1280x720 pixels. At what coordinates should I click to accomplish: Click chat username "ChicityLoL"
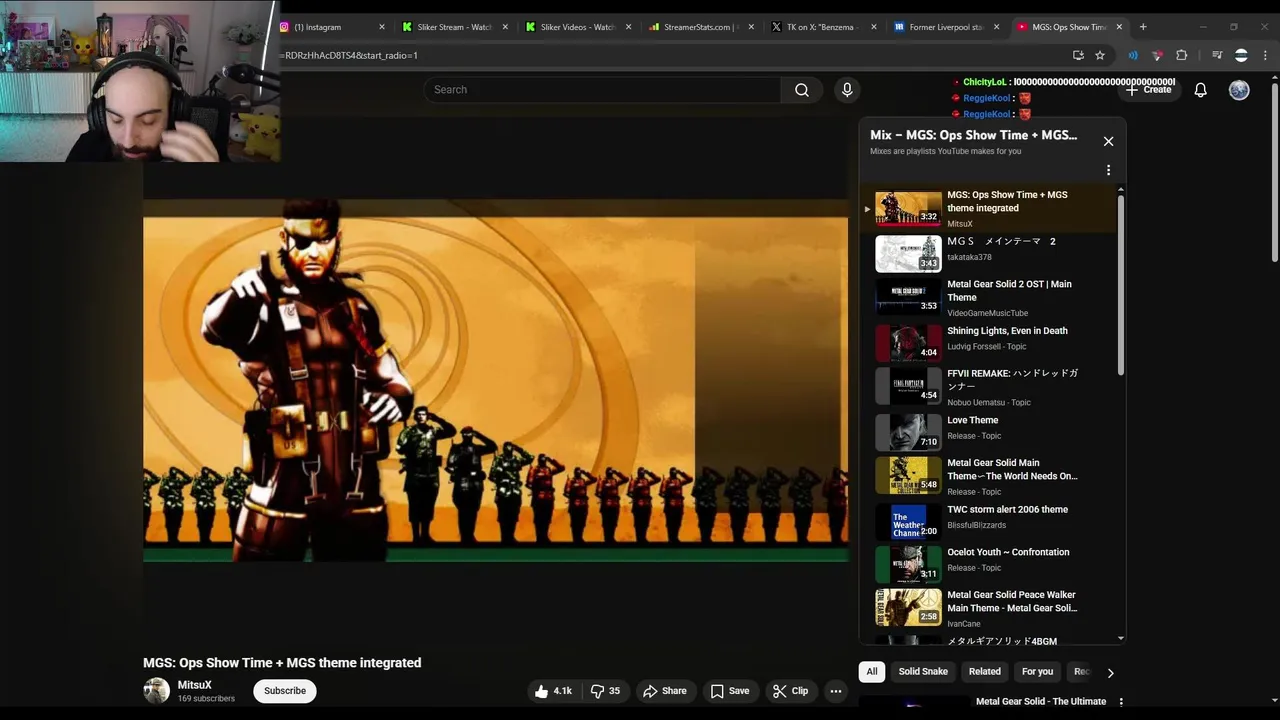point(985,82)
